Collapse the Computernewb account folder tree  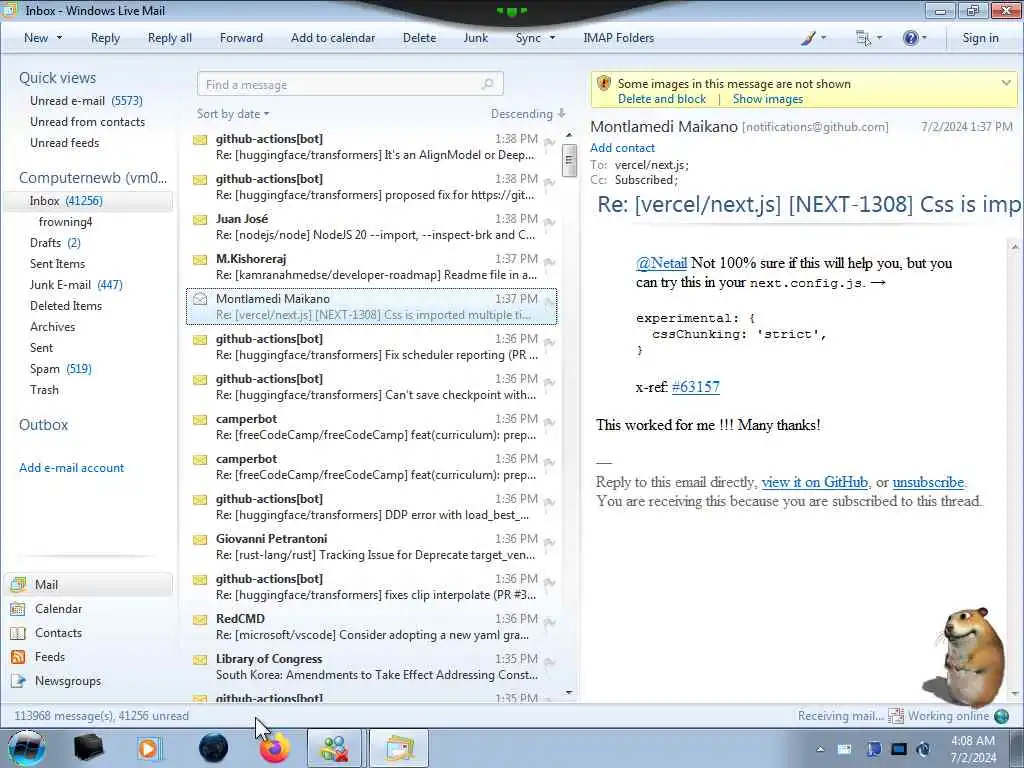93,178
